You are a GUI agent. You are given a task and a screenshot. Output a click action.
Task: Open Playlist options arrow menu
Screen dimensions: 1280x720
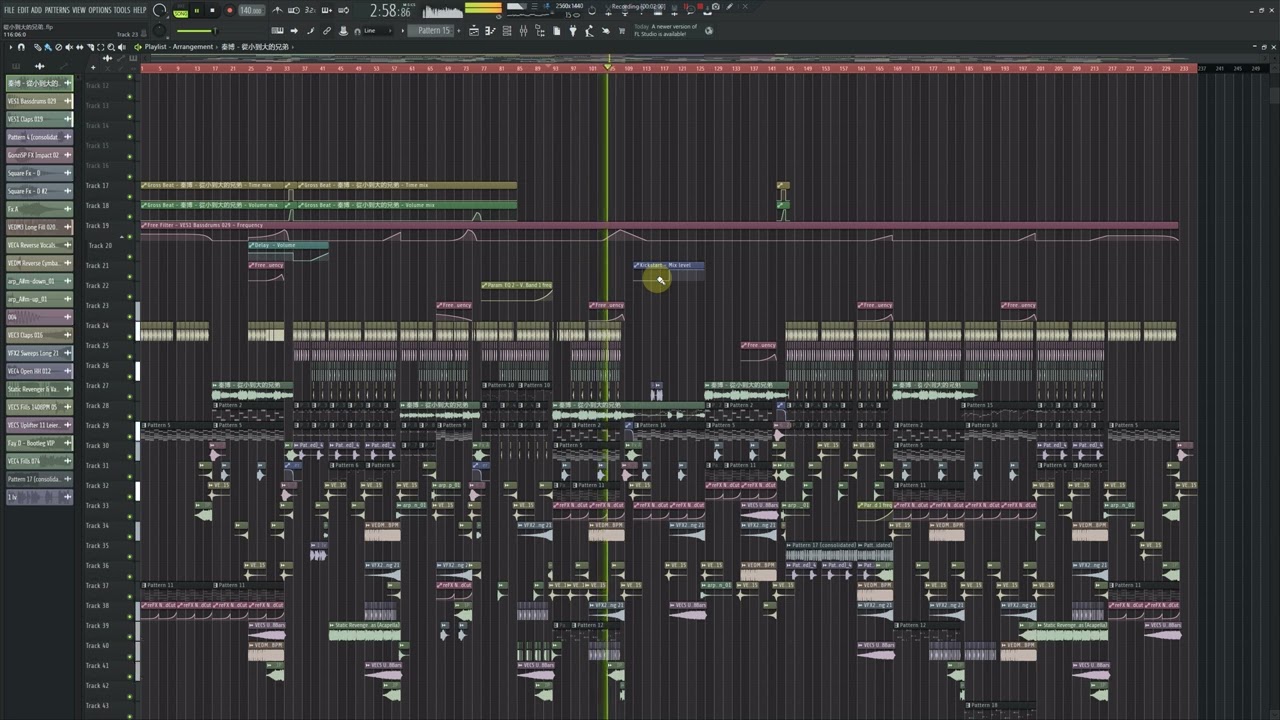pyautogui.click(x=10, y=47)
